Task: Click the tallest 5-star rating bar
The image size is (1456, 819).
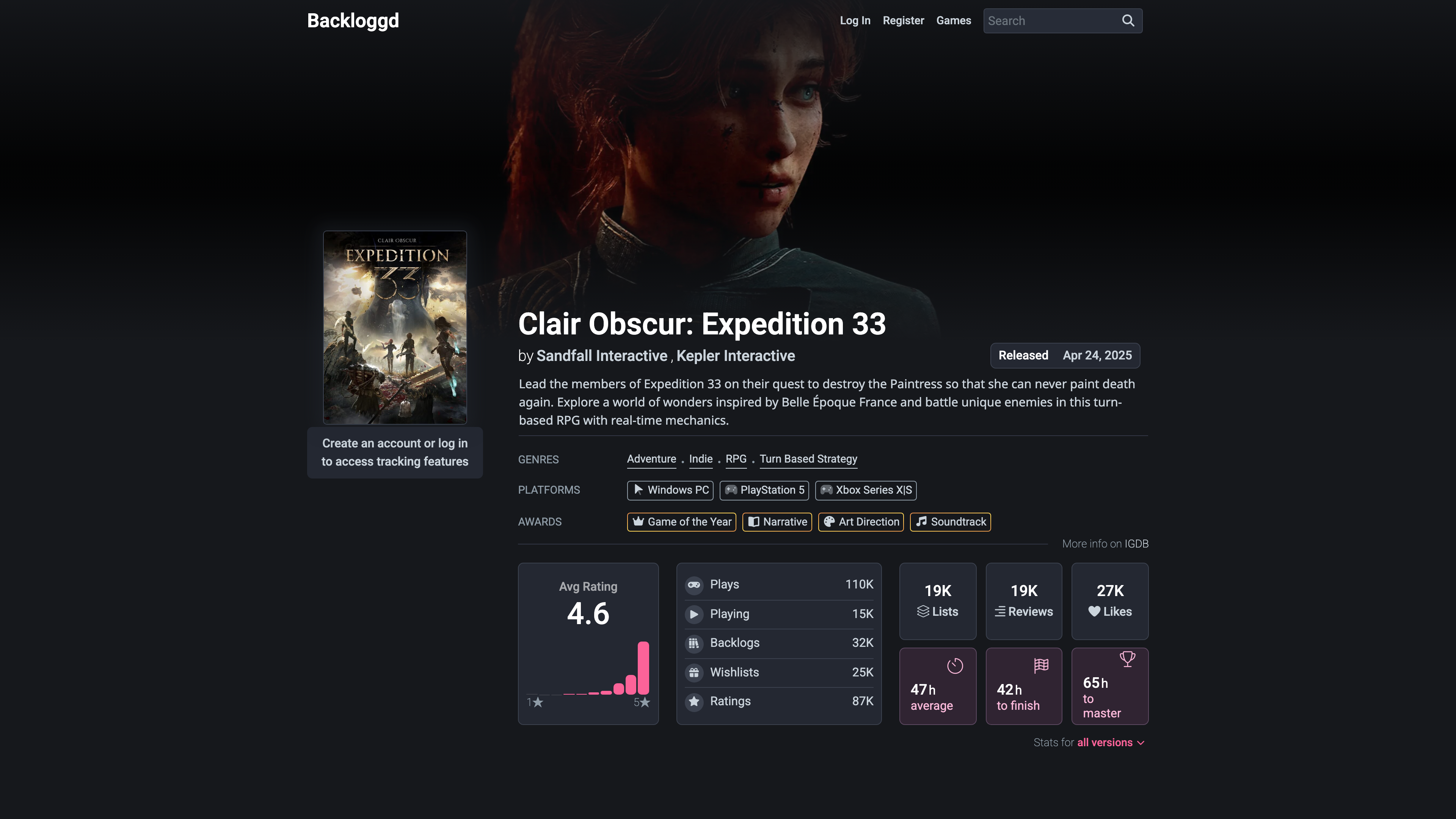Action: [x=643, y=667]
